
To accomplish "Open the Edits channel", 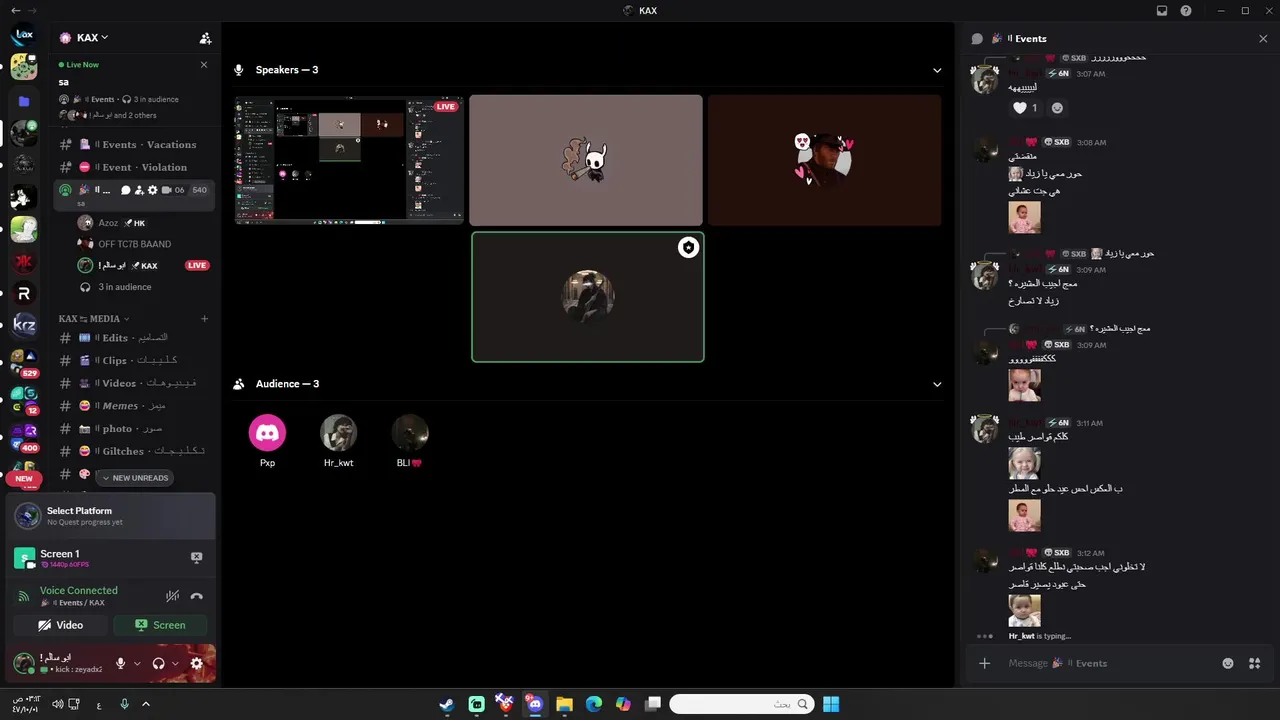I will (135, 338).
